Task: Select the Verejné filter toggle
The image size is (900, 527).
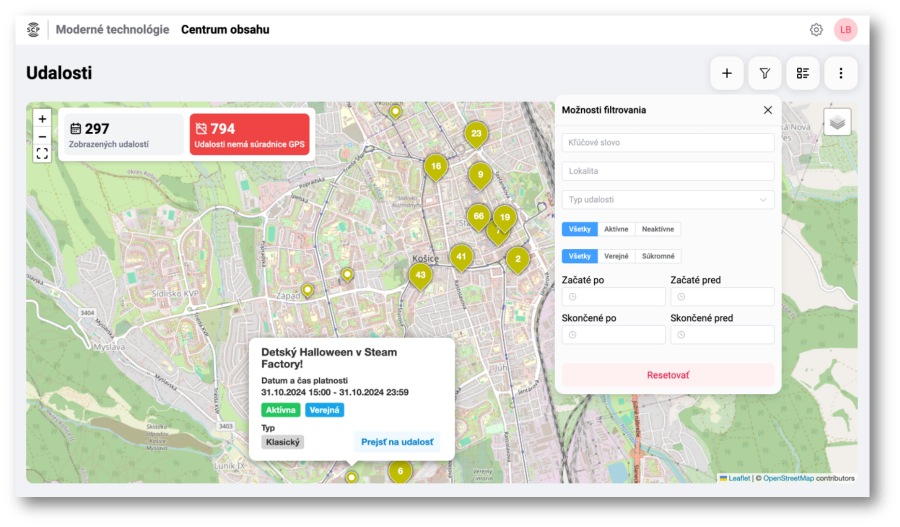Action: 616,256
